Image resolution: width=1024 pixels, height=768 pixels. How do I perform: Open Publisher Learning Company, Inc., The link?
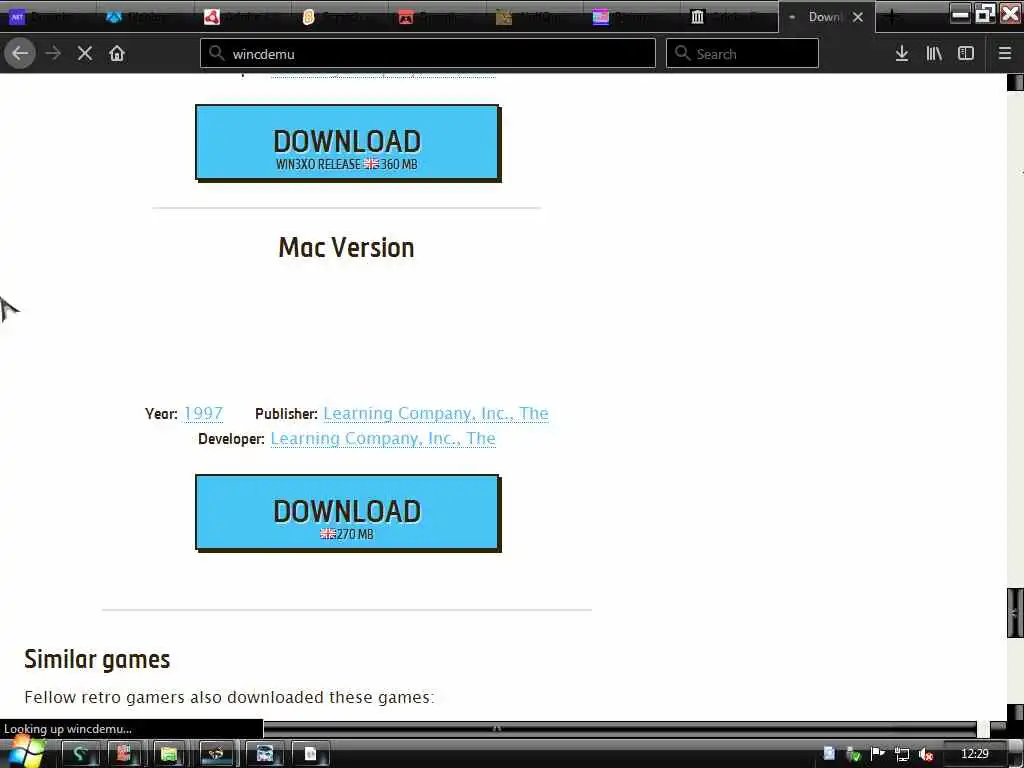pyautogui.click(x=436, y=413)
